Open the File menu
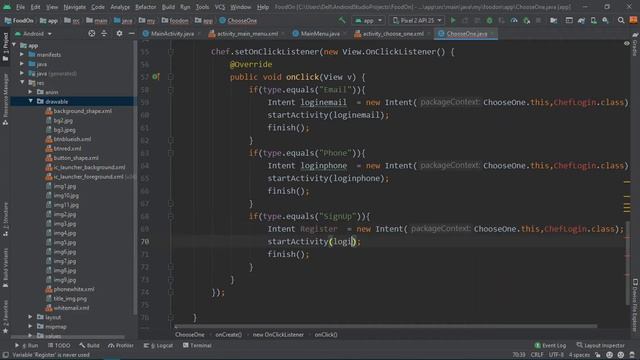This screenshot has height=360, width=640. 20,7
